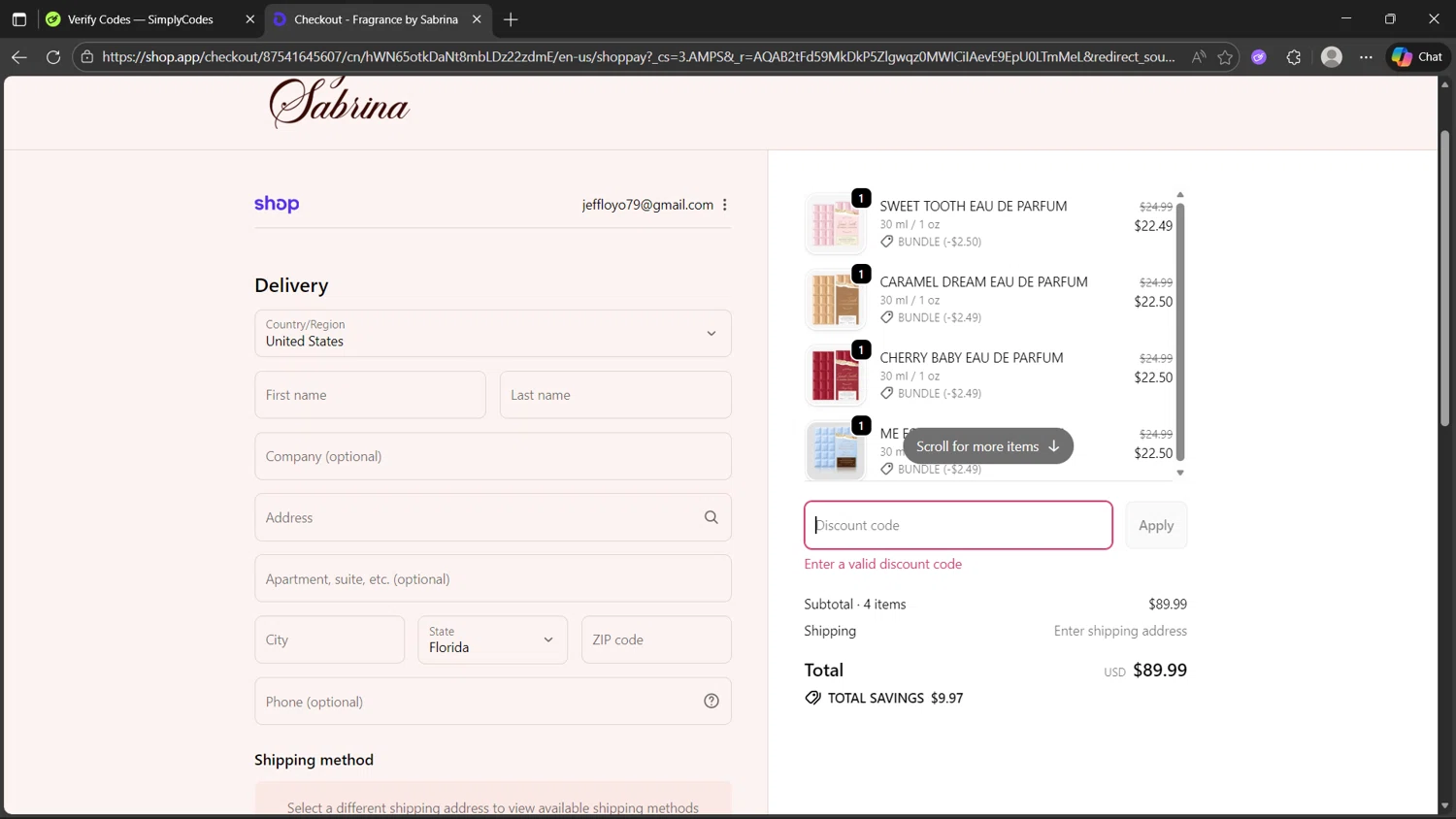The height and width of the screenshot is (819, 1456).
Task: Open the State dropdown showing Florida
Action: [x=492, y=639]
